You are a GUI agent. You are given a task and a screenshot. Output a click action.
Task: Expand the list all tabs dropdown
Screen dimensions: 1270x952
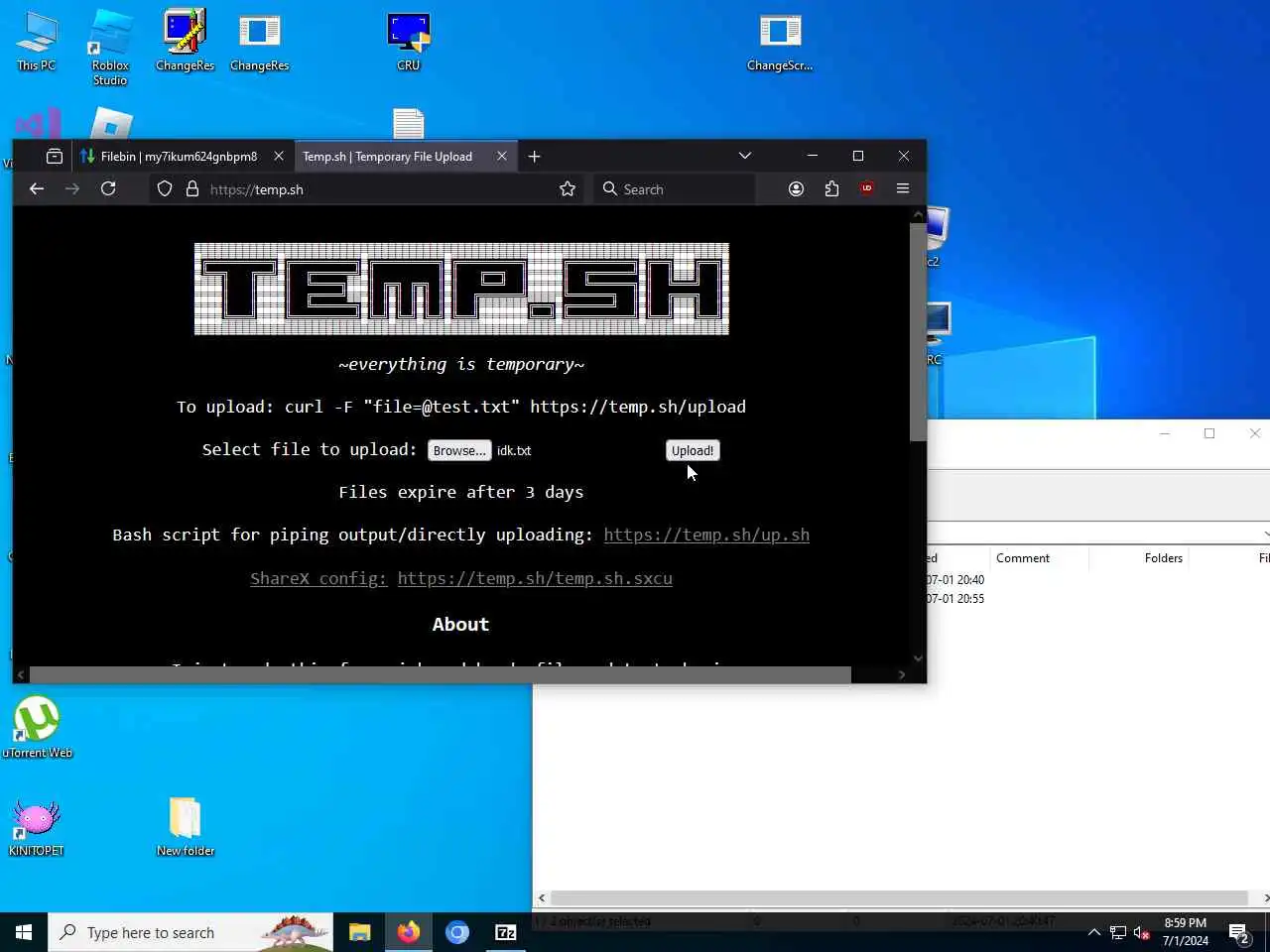(x=745, y=156)
